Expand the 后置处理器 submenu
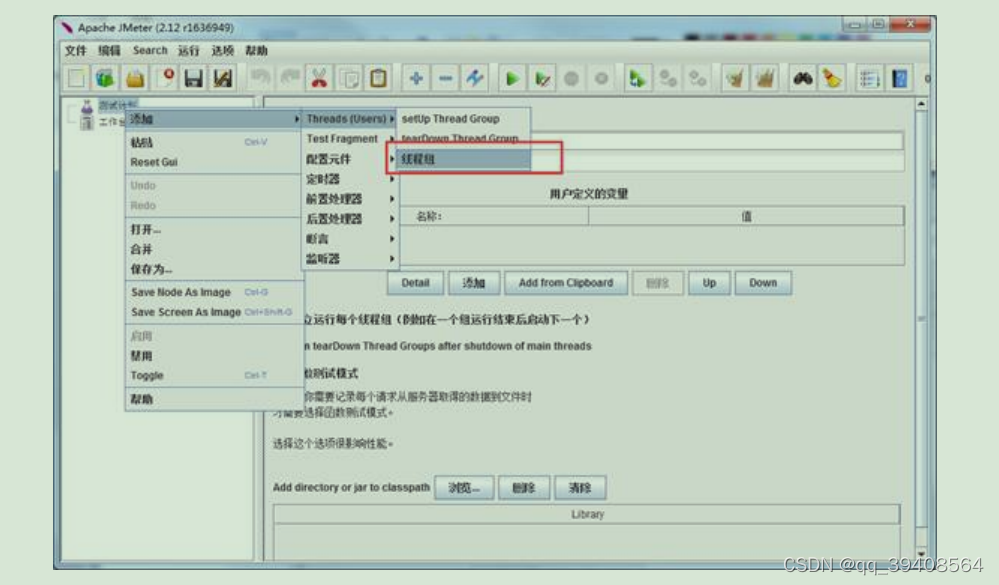Image resolution: width=999 pixels, height=585 pixels. point(349,219)
